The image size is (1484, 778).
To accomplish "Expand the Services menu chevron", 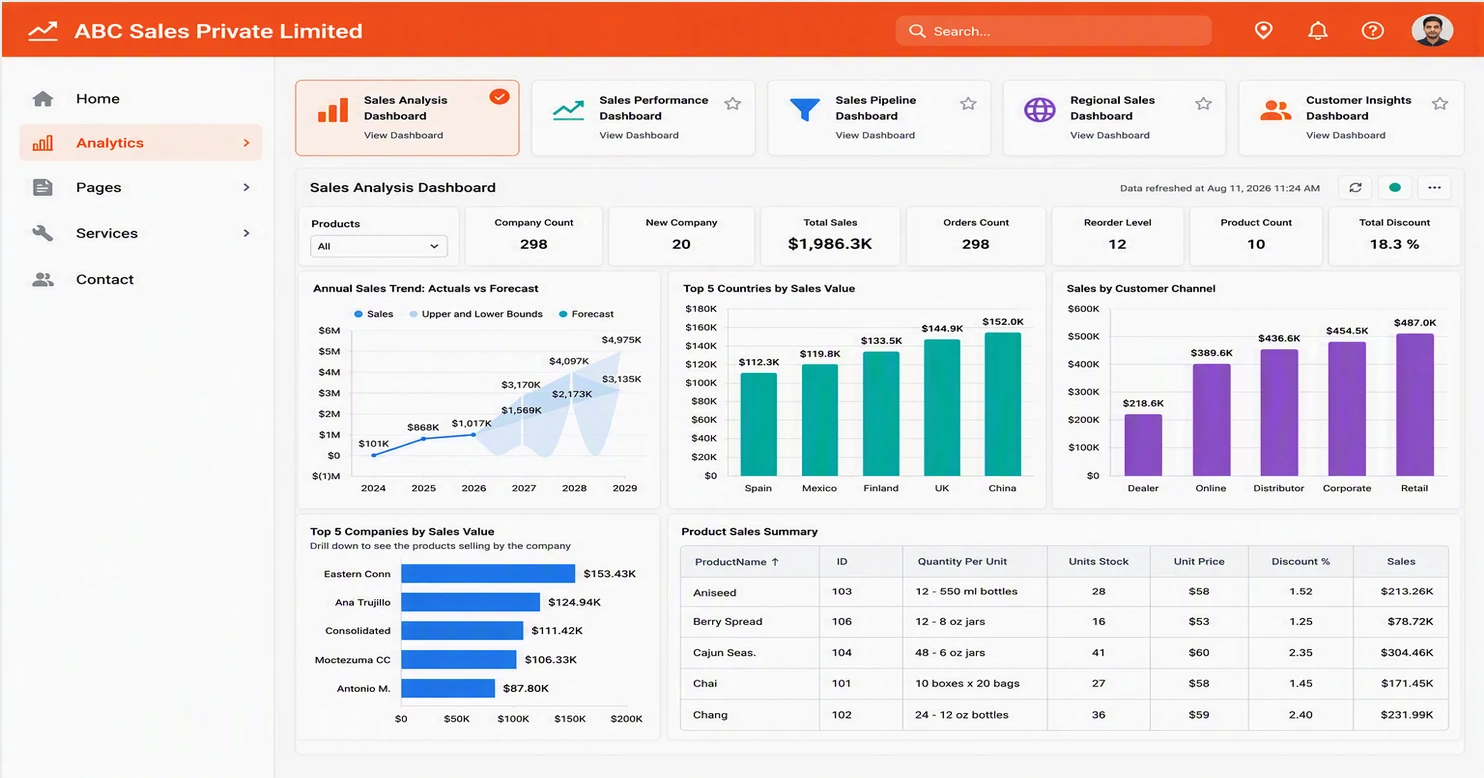I will pos(246,233).
